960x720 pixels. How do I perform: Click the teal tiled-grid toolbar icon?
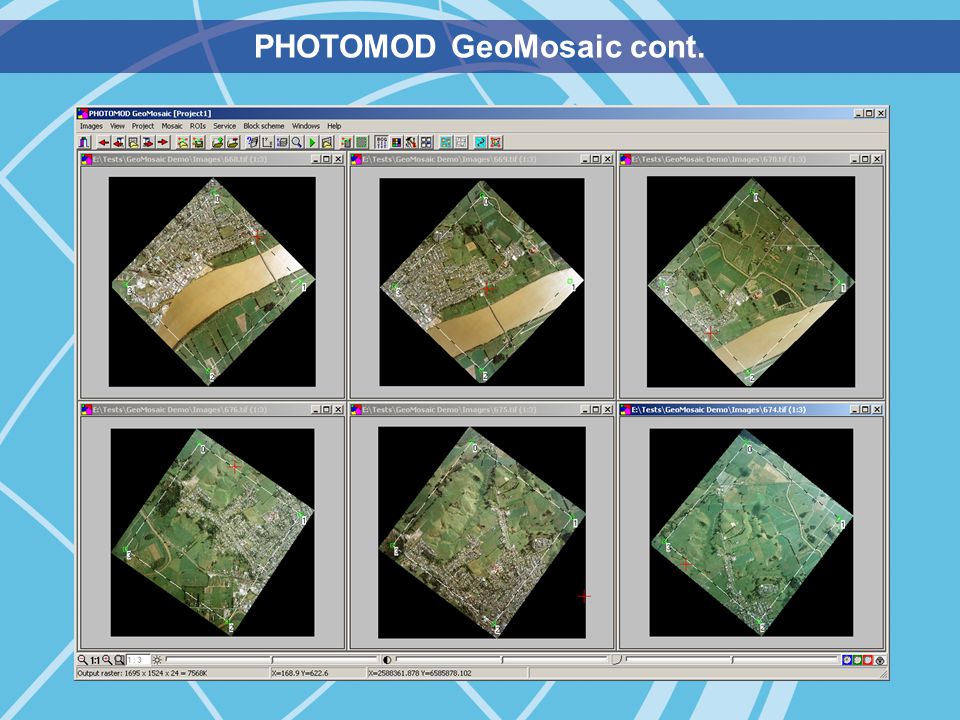coord(446,143)
